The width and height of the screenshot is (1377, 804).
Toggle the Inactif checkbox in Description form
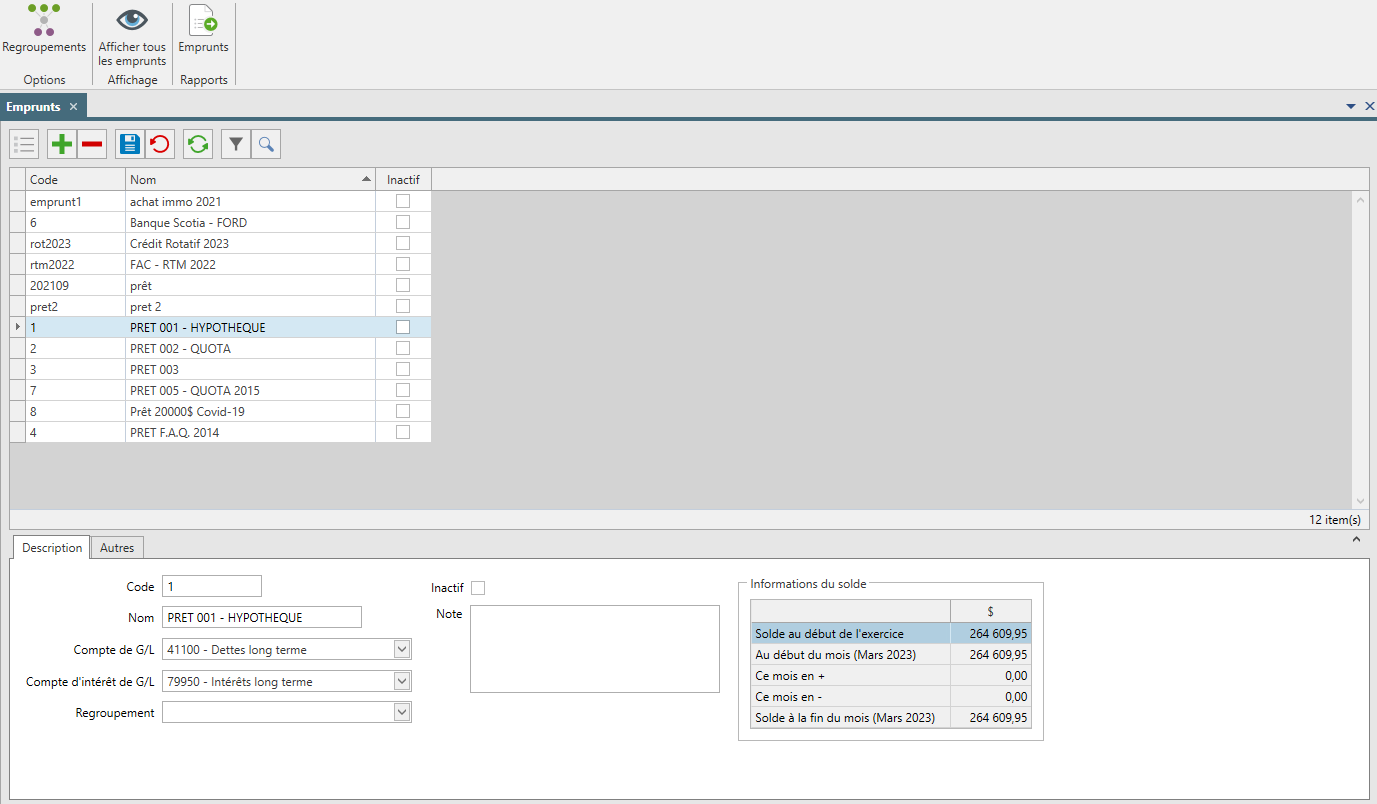pos(478,588)
